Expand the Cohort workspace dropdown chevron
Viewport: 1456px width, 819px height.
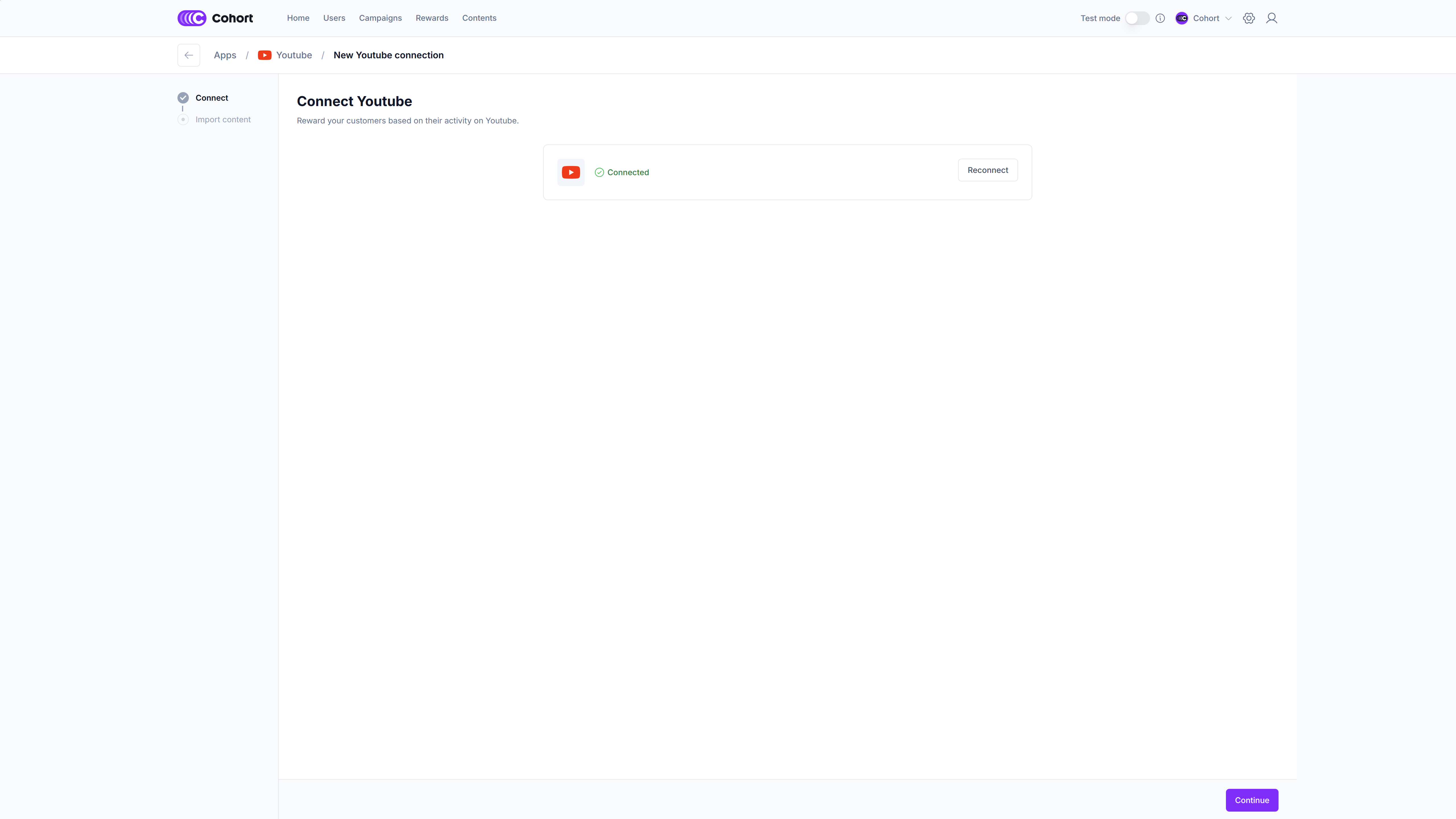tap(1228, 18)
